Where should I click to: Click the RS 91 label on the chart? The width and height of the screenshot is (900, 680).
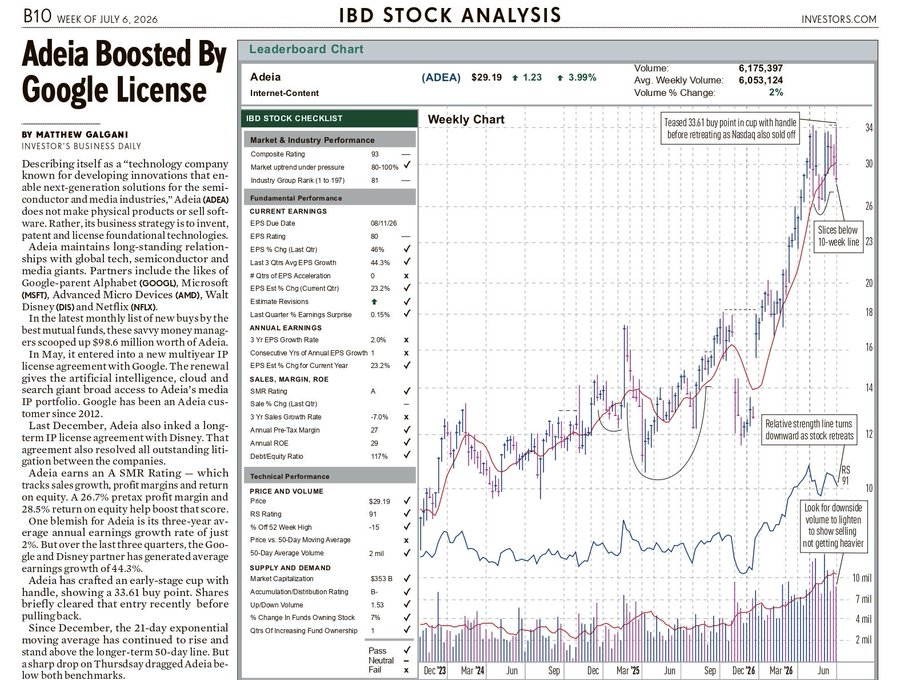click(845, 476)
